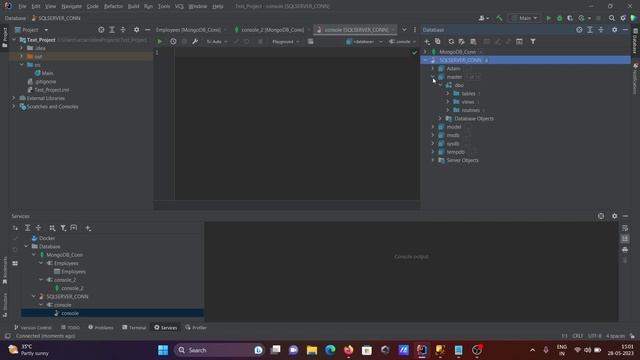This screenshot has width=640, height=360.
Task: Open filter icon in Services toolbar
Action: pos(63,228)
